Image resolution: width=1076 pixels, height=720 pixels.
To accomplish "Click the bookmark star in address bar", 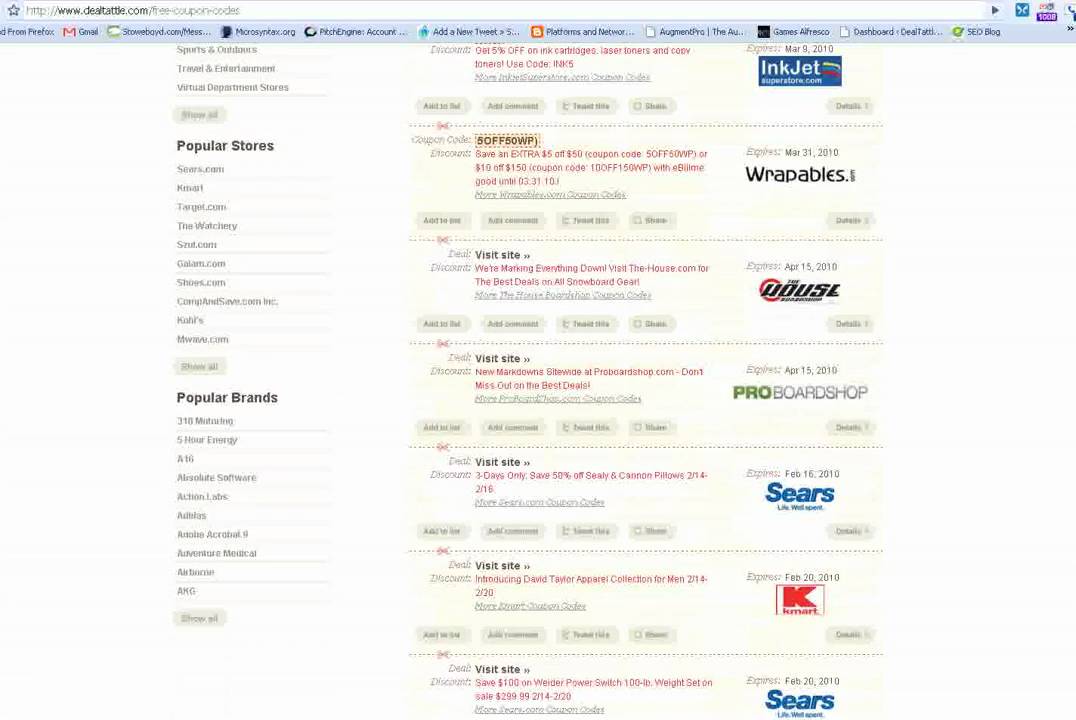I will pos(13,10).
